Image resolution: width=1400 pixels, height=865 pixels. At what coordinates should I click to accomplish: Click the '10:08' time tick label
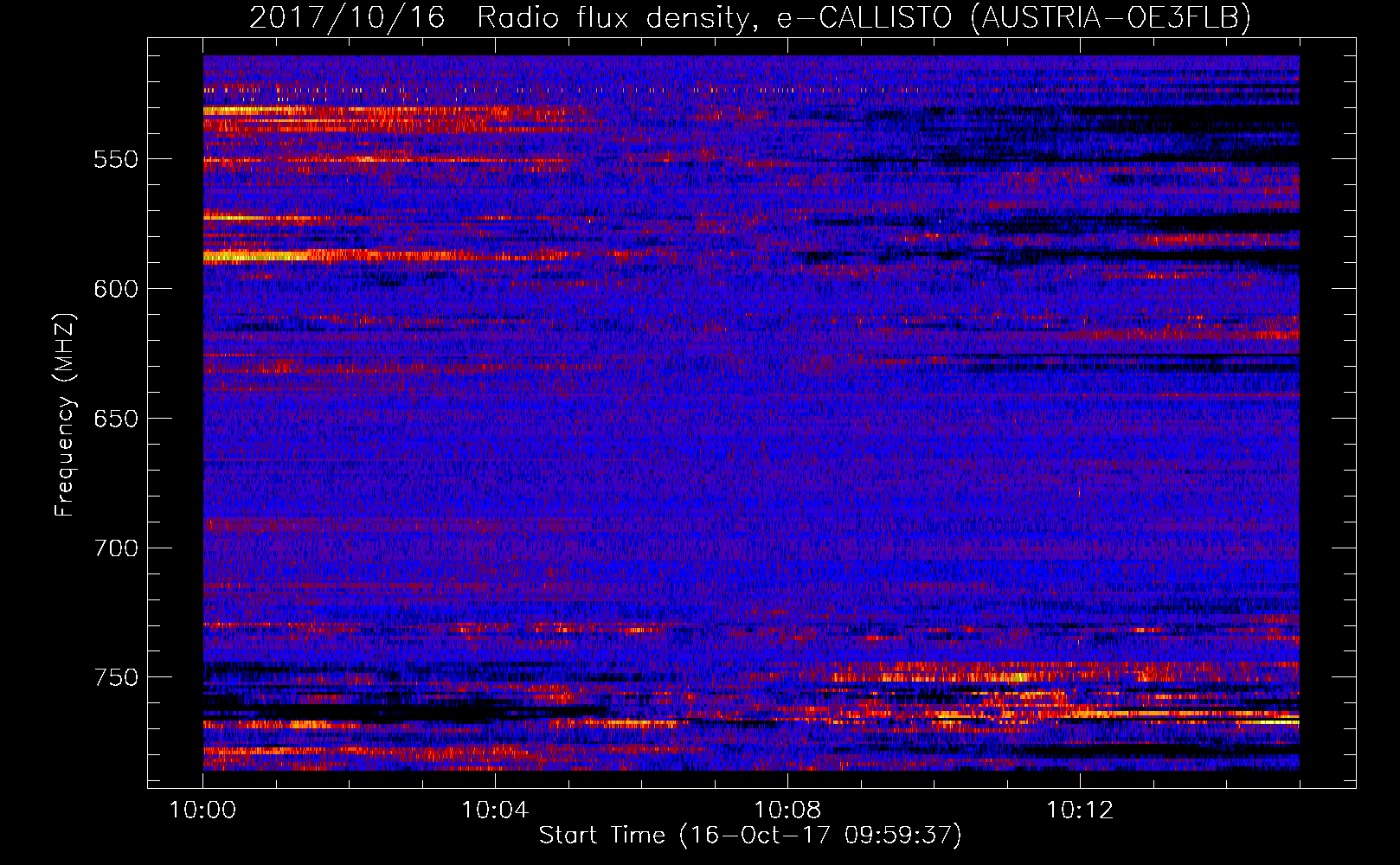coord(787,810)
